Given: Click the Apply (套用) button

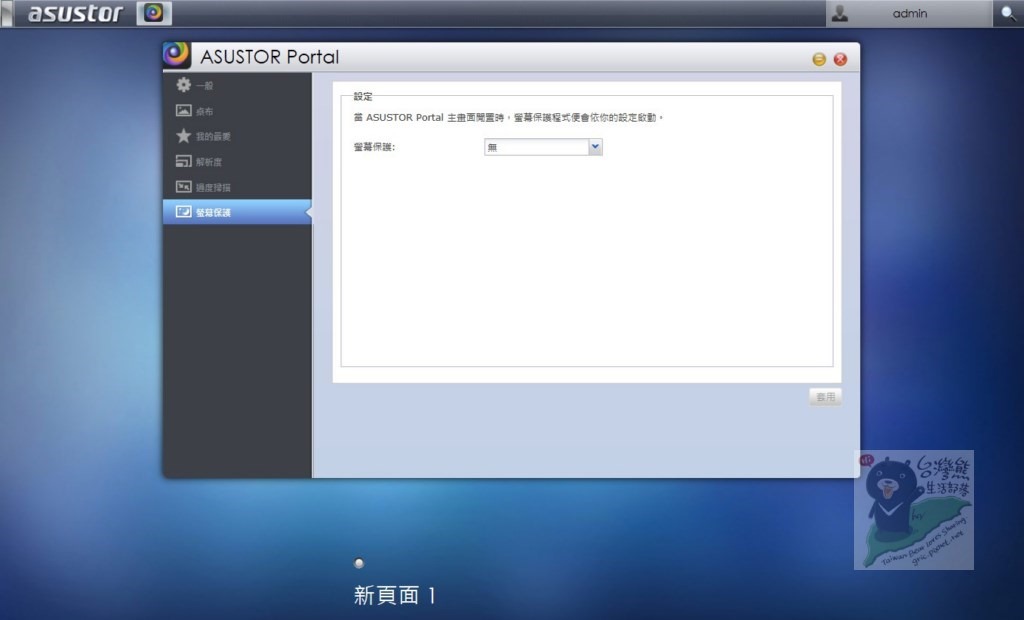Looking at the screenshot, I should point(825,397).
